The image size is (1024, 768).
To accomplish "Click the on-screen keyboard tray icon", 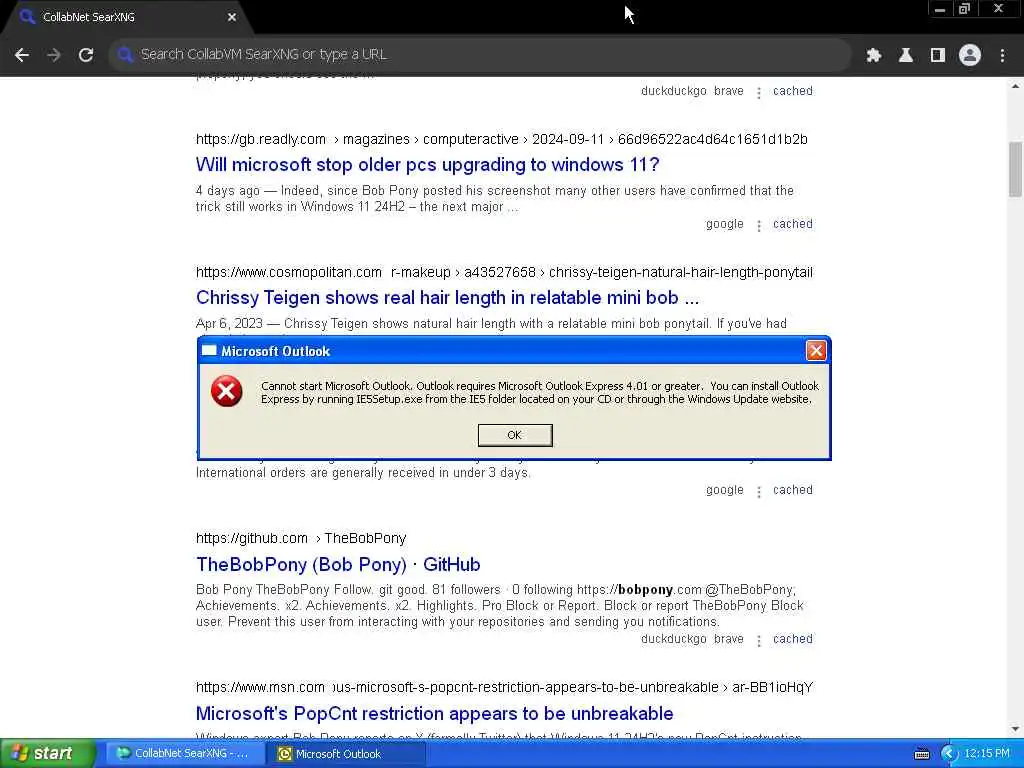I will coord(921,754).
